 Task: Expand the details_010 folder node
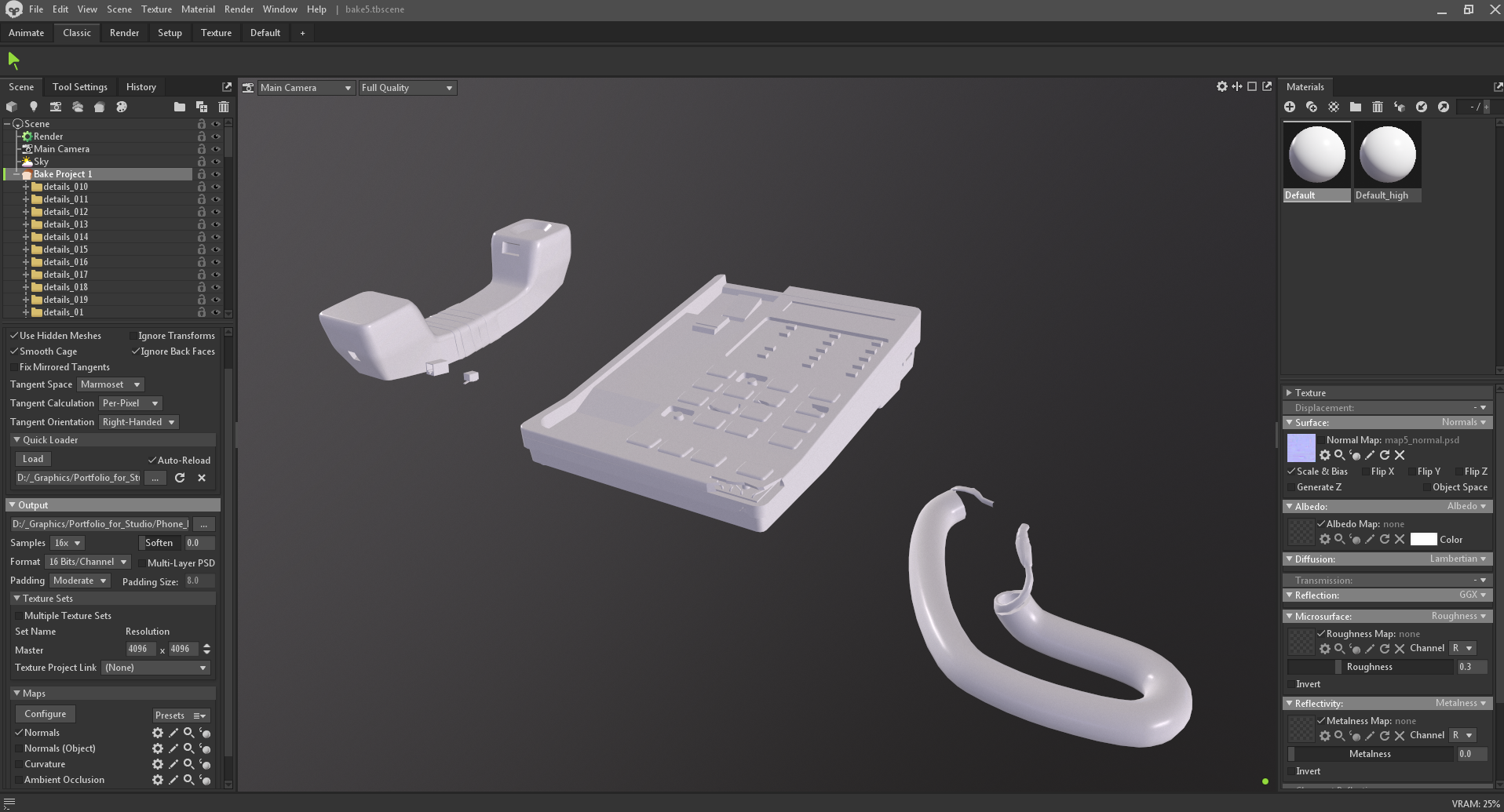[26, 187]
